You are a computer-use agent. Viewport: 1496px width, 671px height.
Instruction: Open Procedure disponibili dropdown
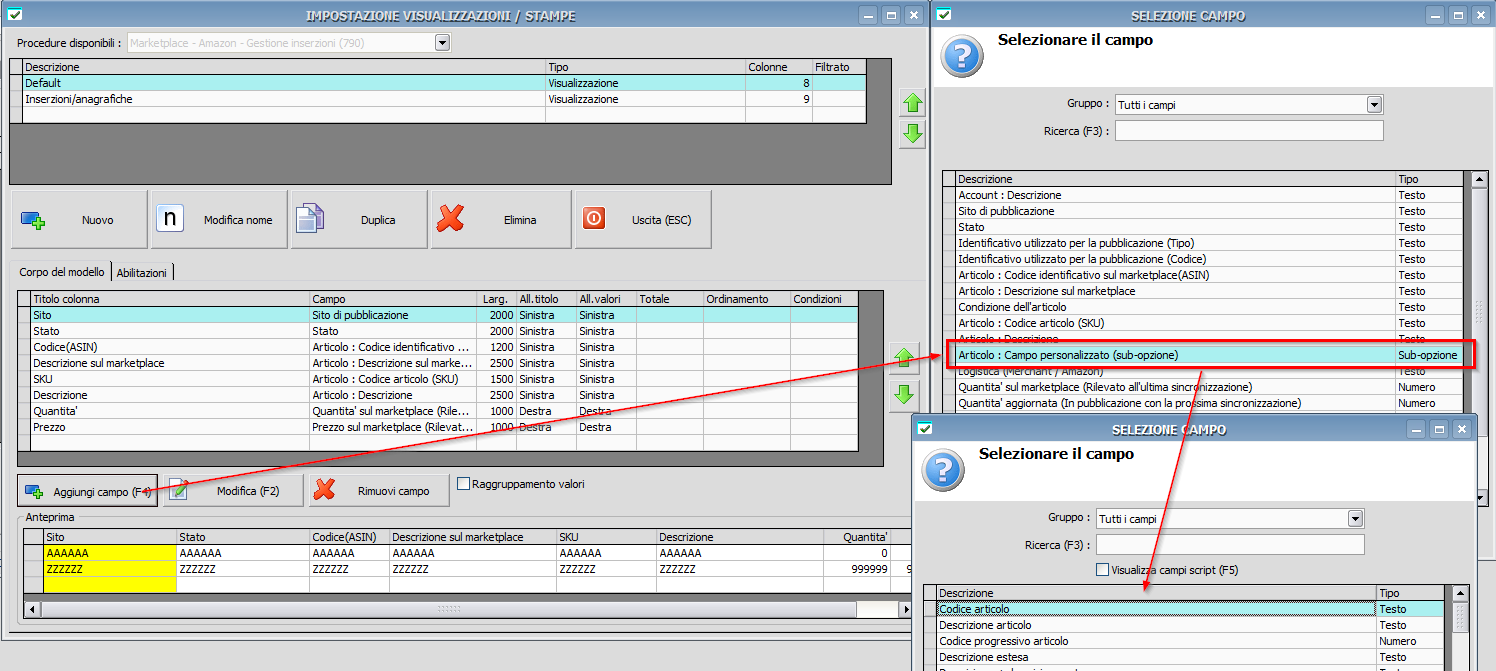pos(442,43)
